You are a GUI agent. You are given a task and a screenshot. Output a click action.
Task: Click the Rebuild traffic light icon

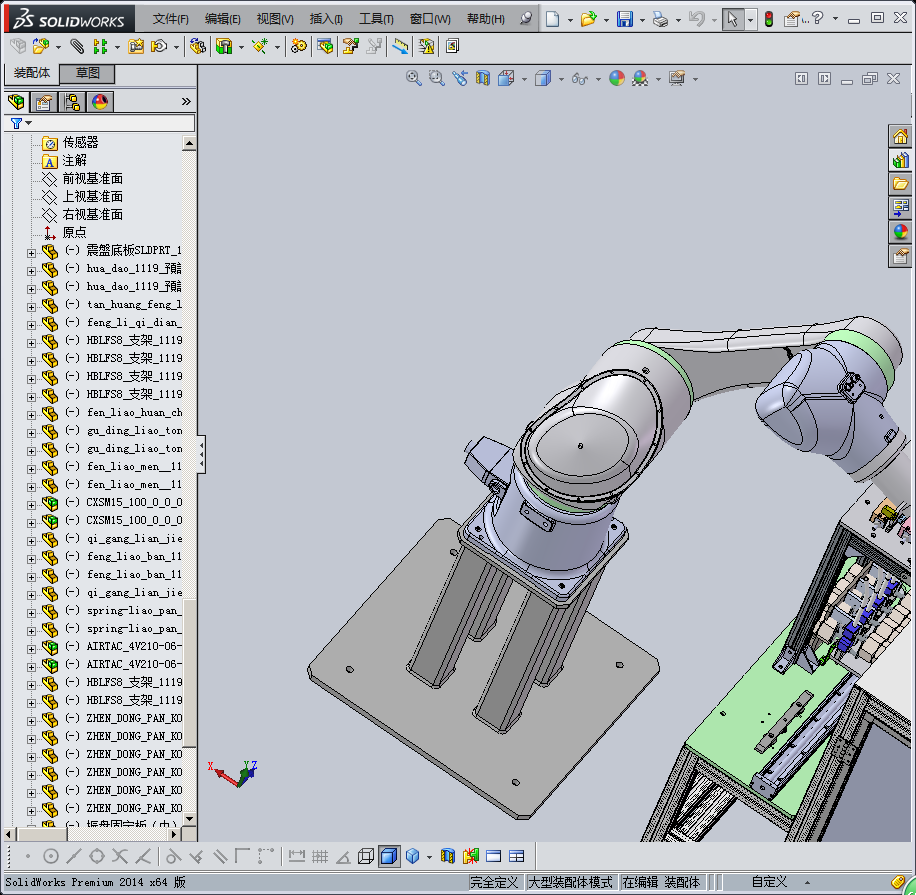click(768, 19)
